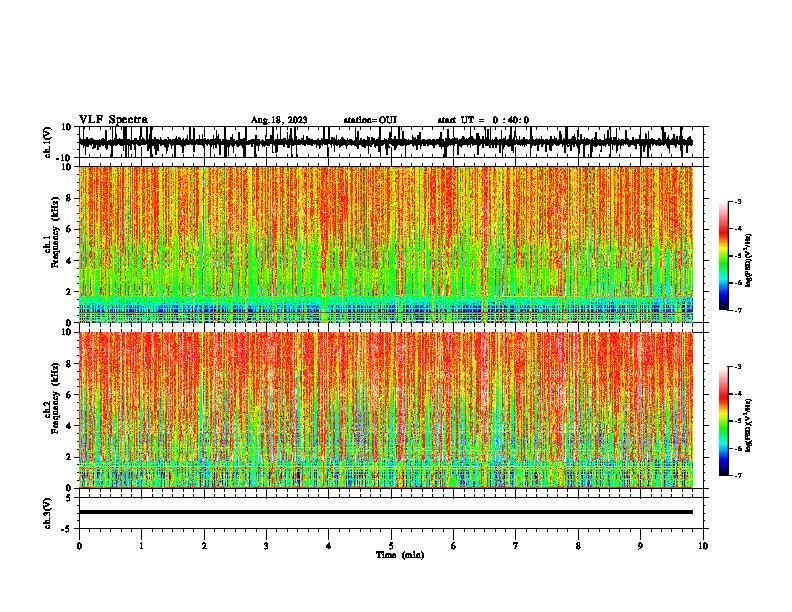Click time axis tick label "8"
The image size is (792, 612).
[x=578, y=546]
